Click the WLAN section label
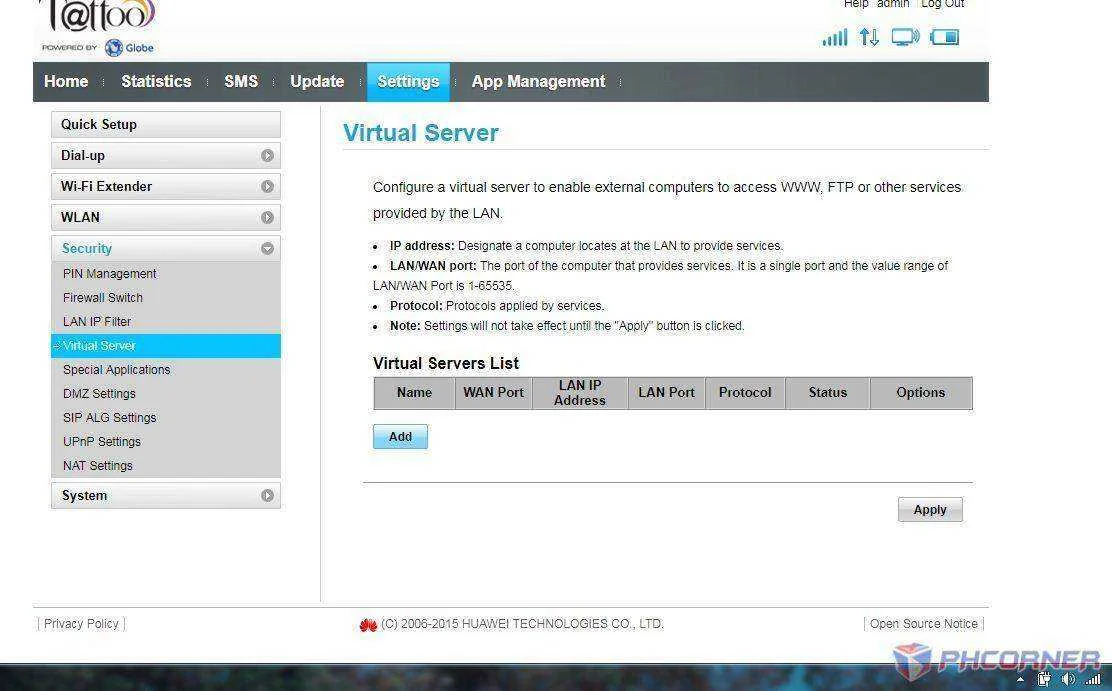This screenshot has width=1112, height=691. (80, 217)
